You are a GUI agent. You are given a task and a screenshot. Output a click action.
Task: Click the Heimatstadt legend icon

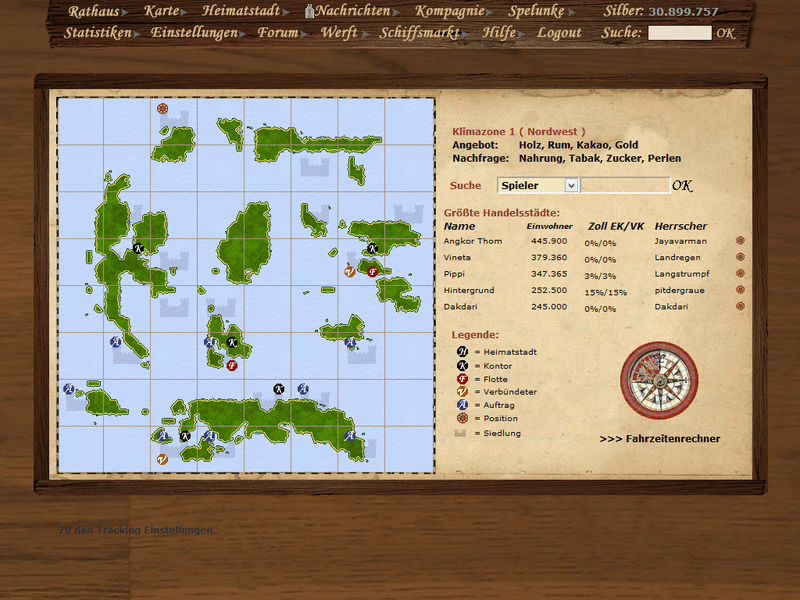click(461, 352)
